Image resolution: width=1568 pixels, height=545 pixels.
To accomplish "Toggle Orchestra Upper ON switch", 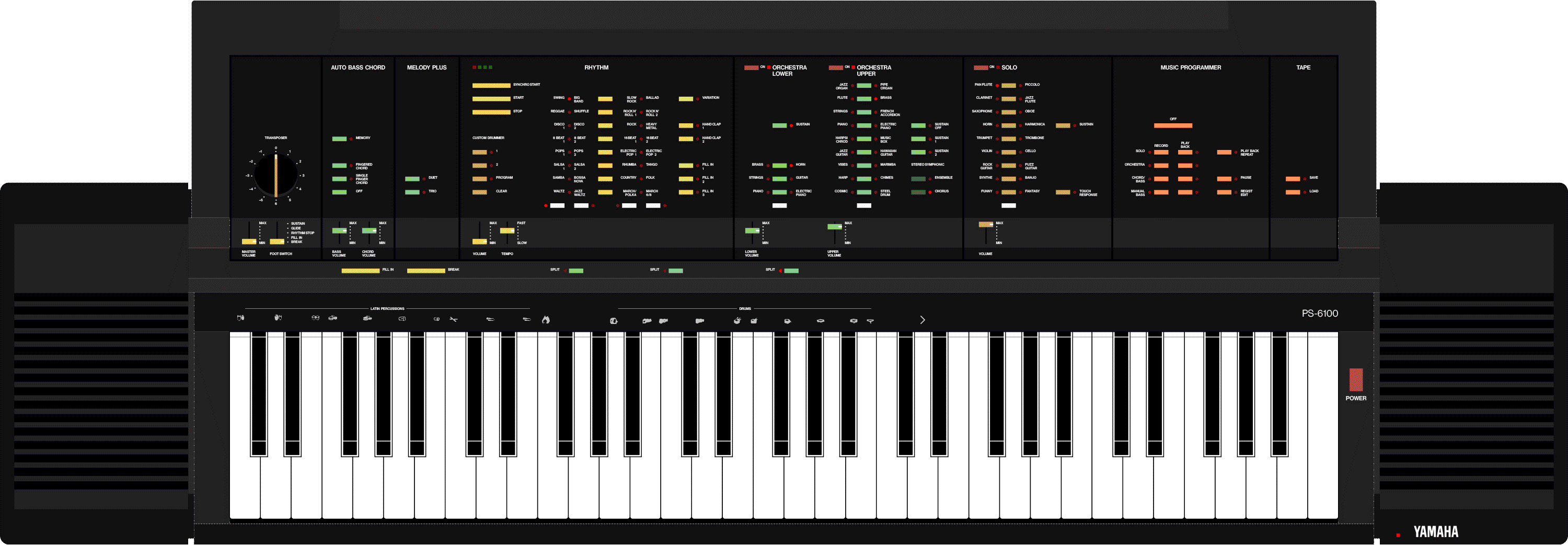I will (836, 67).
